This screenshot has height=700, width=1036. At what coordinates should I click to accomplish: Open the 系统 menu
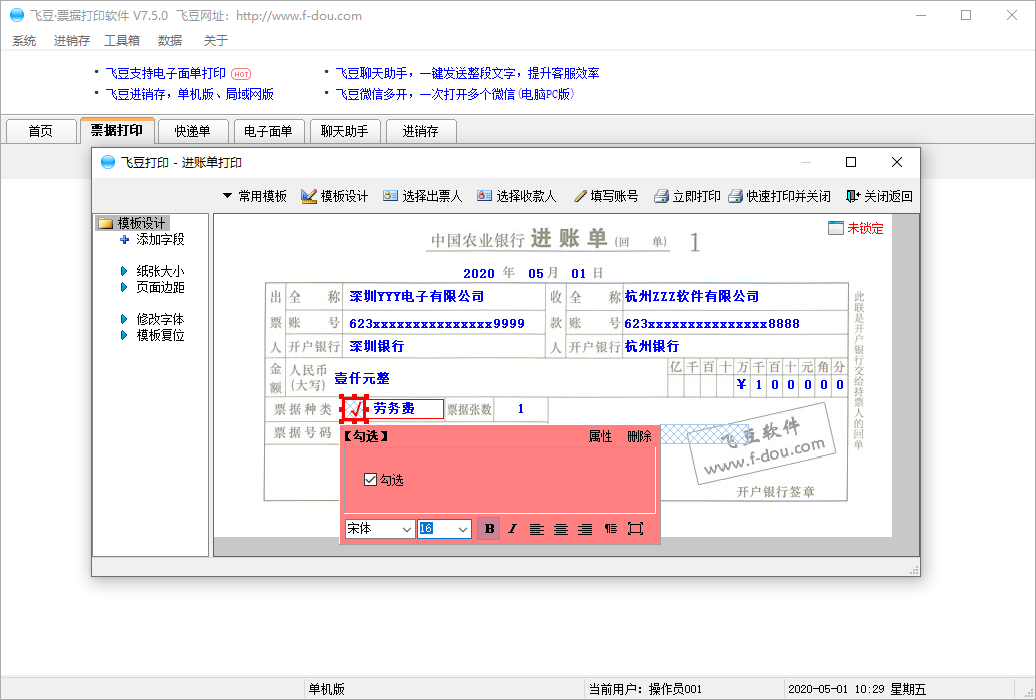(24, 40)
